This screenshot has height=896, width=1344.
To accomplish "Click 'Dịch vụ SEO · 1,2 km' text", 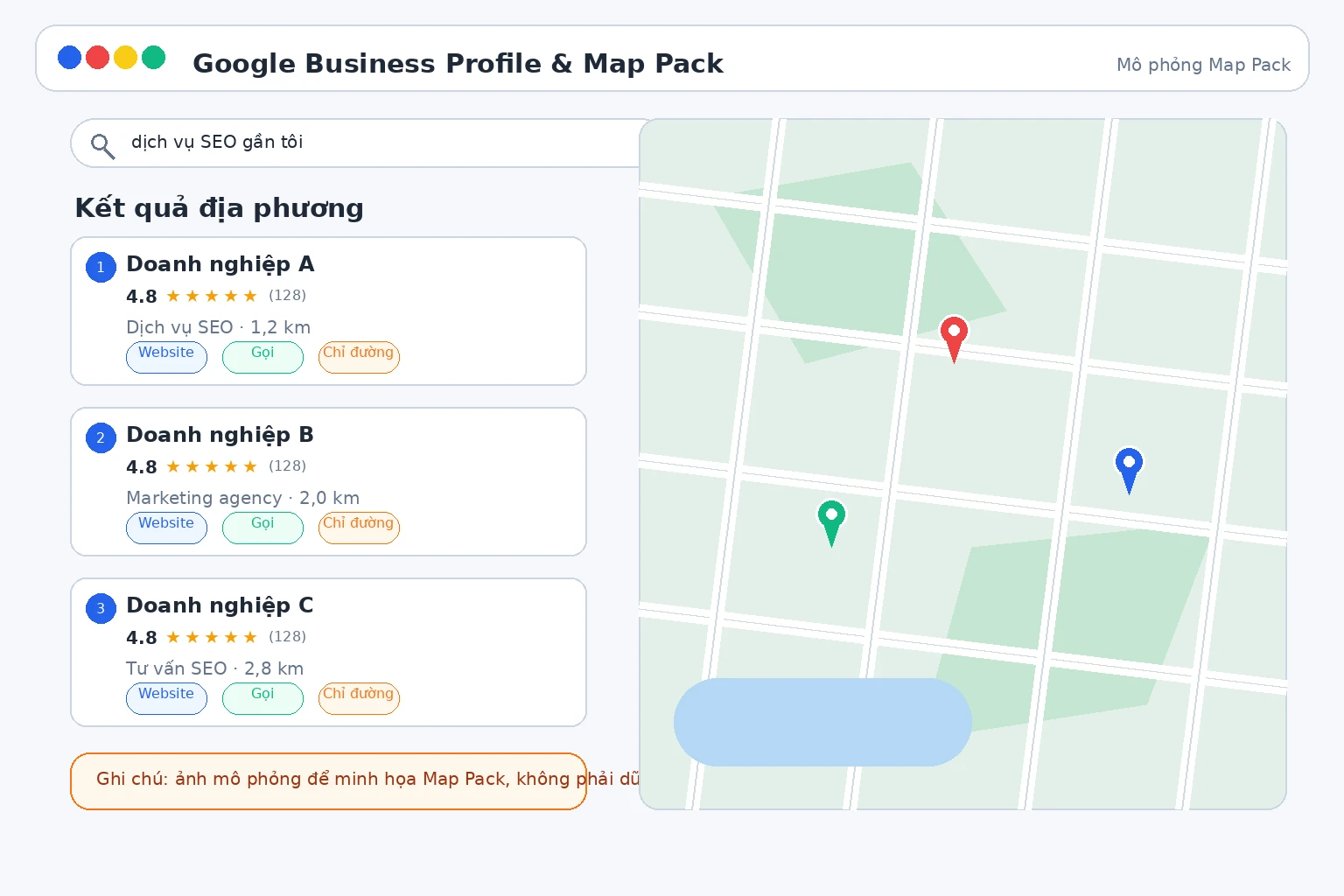I will [219, 327].
